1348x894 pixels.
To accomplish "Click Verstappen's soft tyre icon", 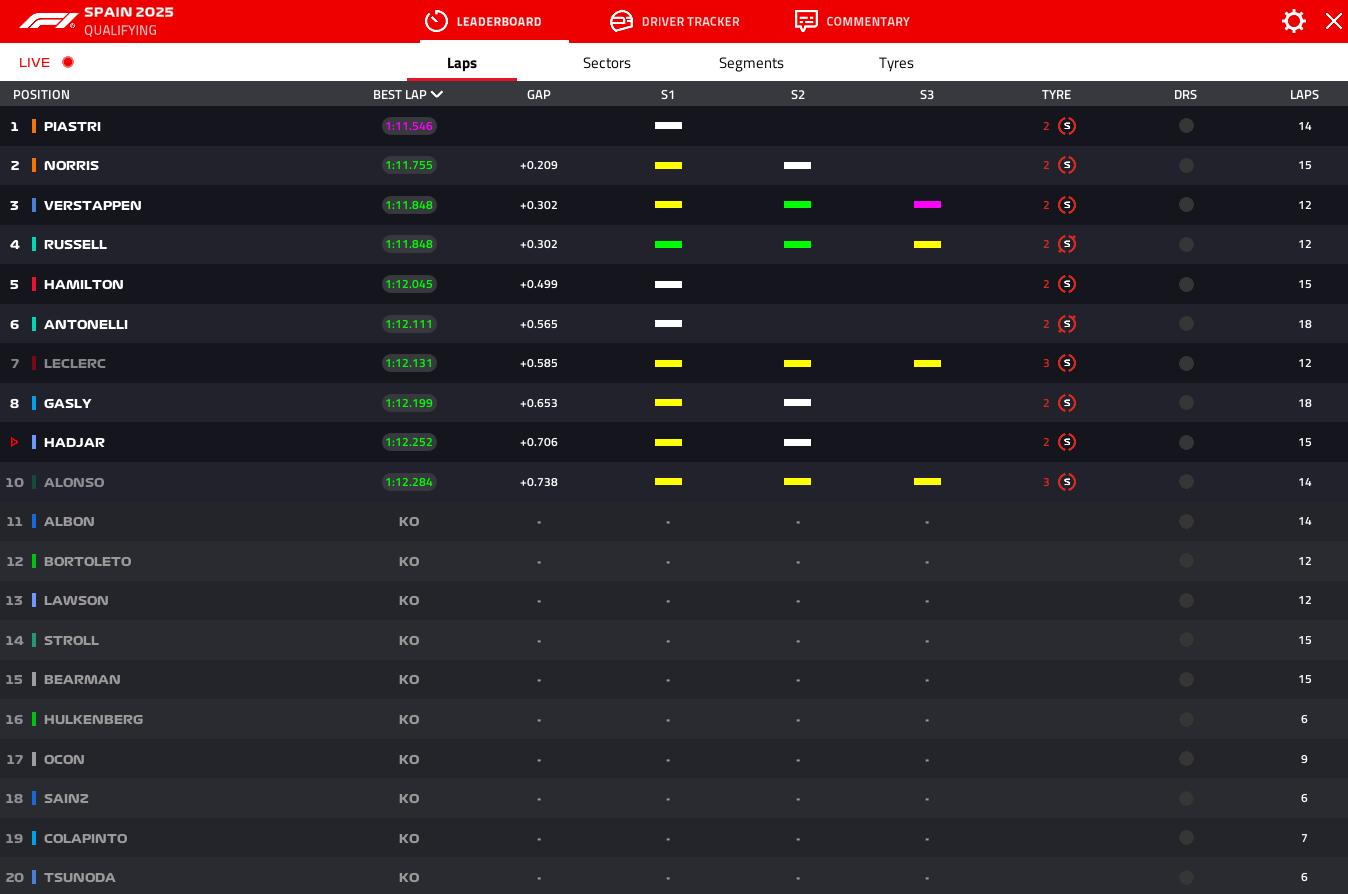I will point(1067,205).
